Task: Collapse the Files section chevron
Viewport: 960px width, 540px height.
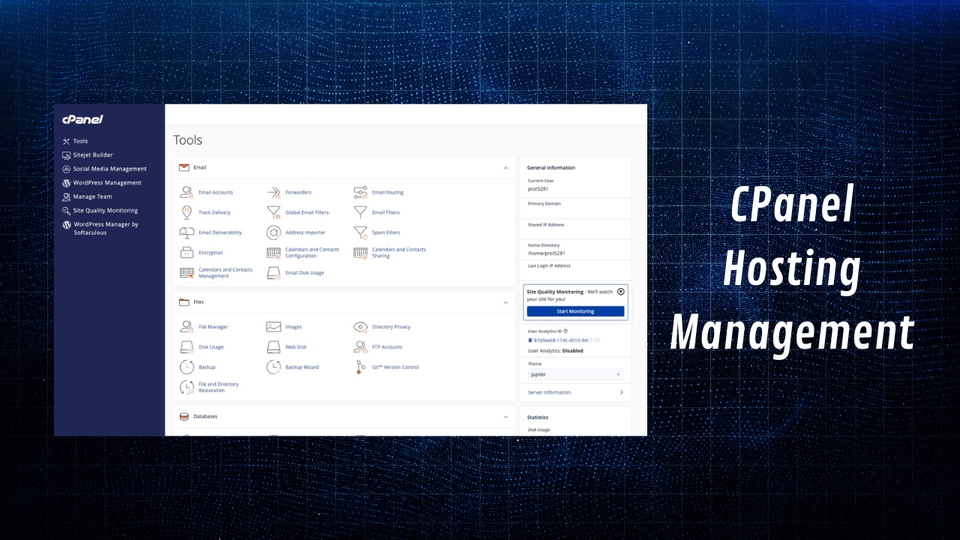Action: point(505,302)
